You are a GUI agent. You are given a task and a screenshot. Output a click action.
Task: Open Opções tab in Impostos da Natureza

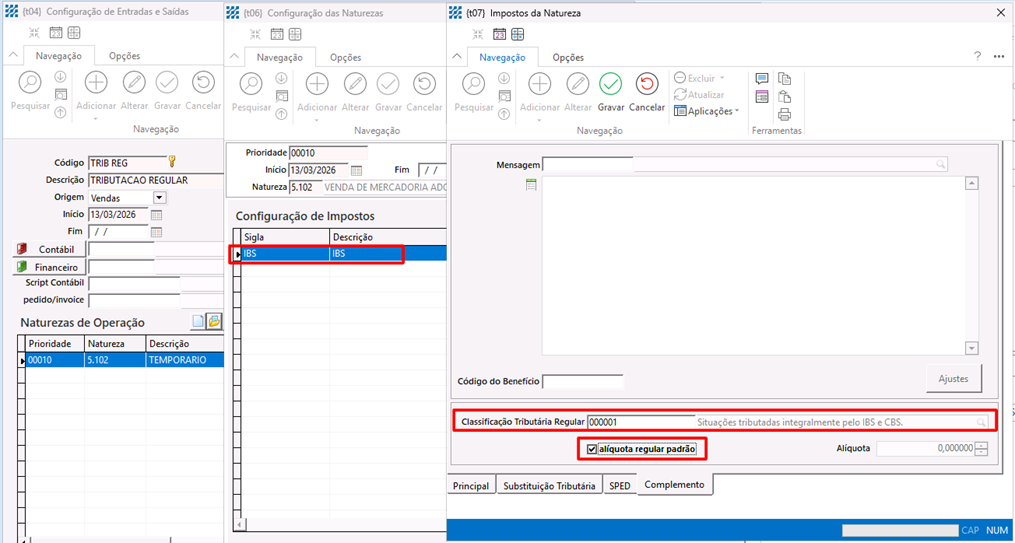click(x=568, y=57)
